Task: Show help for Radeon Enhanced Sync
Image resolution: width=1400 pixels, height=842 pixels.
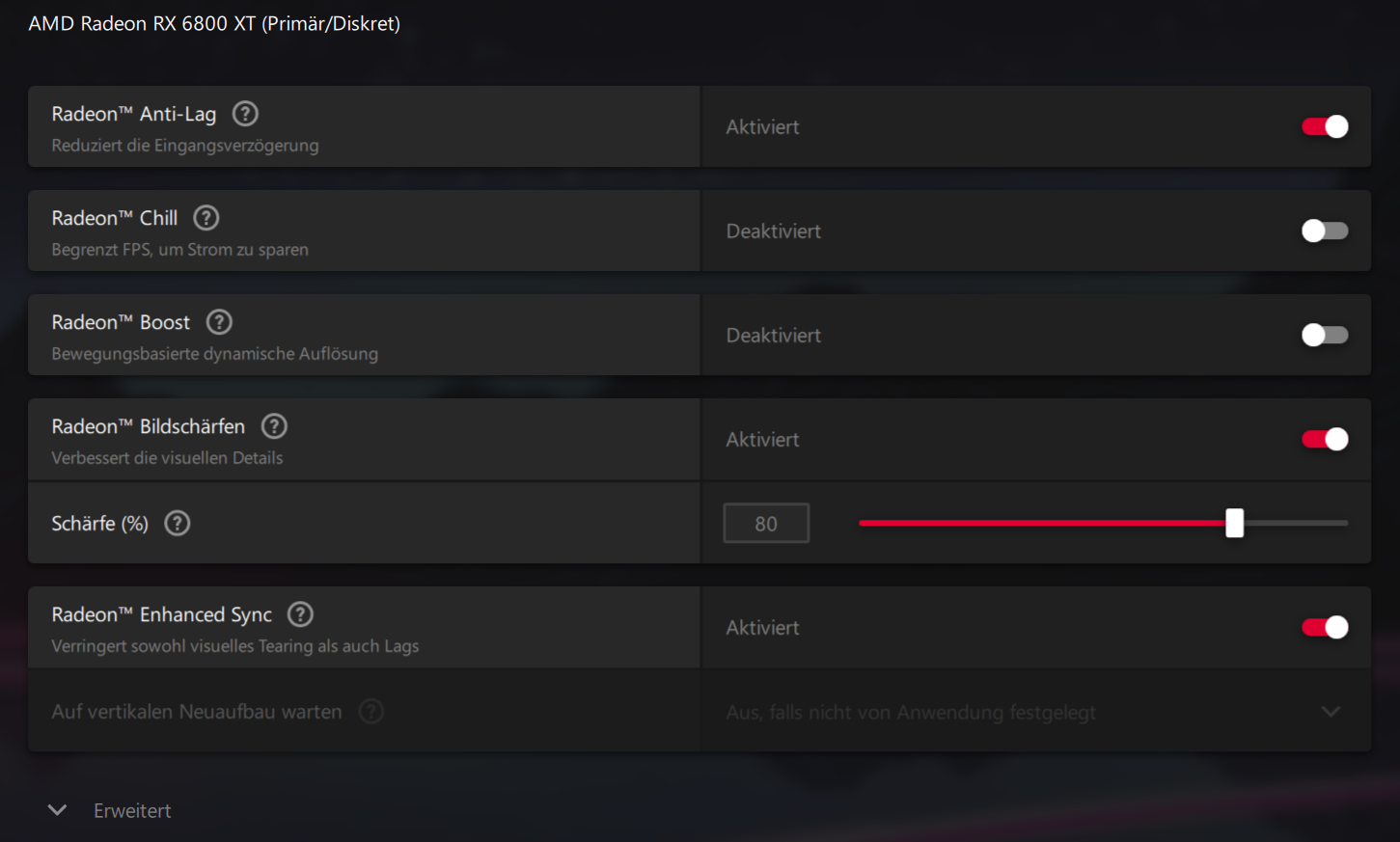Action: click(x=301, y=614)
